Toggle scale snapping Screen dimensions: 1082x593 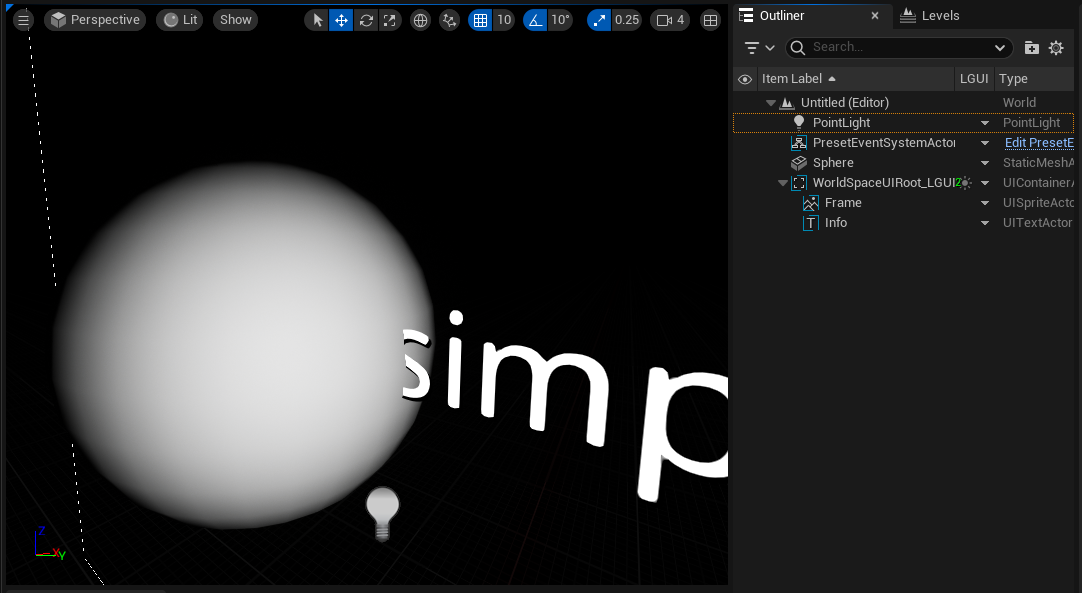pos(599,20)
